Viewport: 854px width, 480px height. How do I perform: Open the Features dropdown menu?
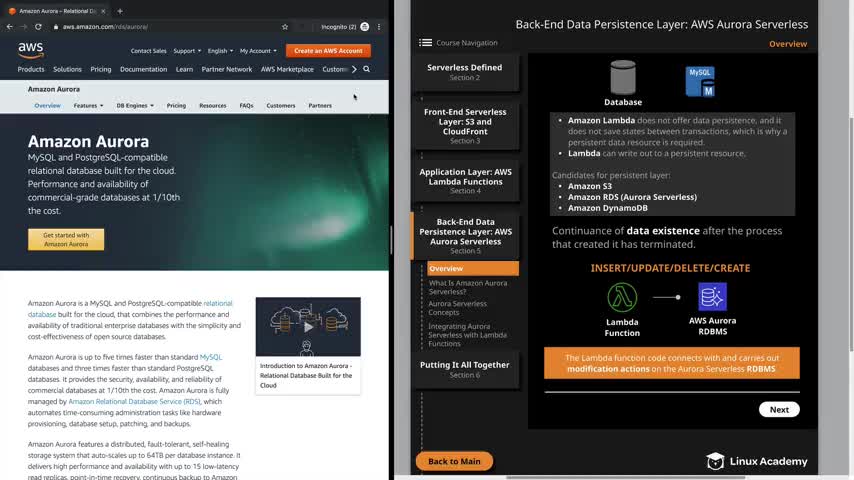pos(88,106)
